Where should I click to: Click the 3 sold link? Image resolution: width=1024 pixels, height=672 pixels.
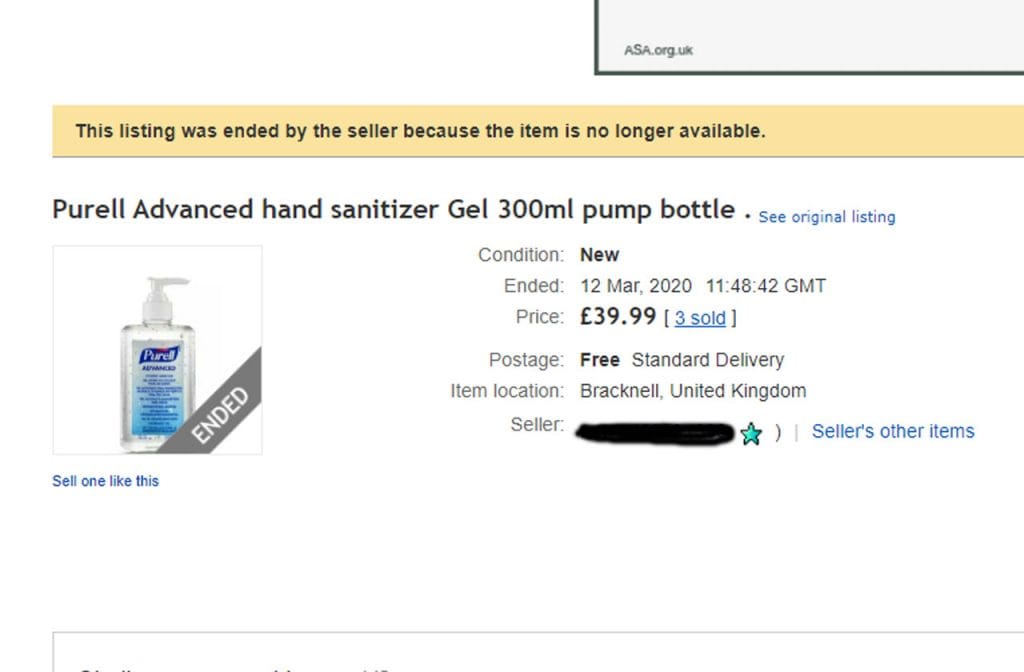pyautogui.click(x=700, y=318)
